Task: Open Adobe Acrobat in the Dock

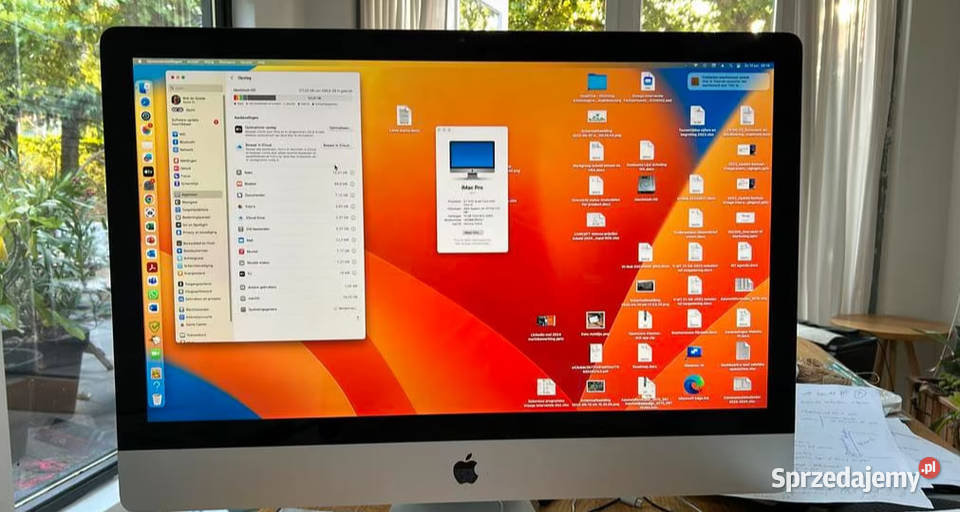Action: [x=152, y=268]
